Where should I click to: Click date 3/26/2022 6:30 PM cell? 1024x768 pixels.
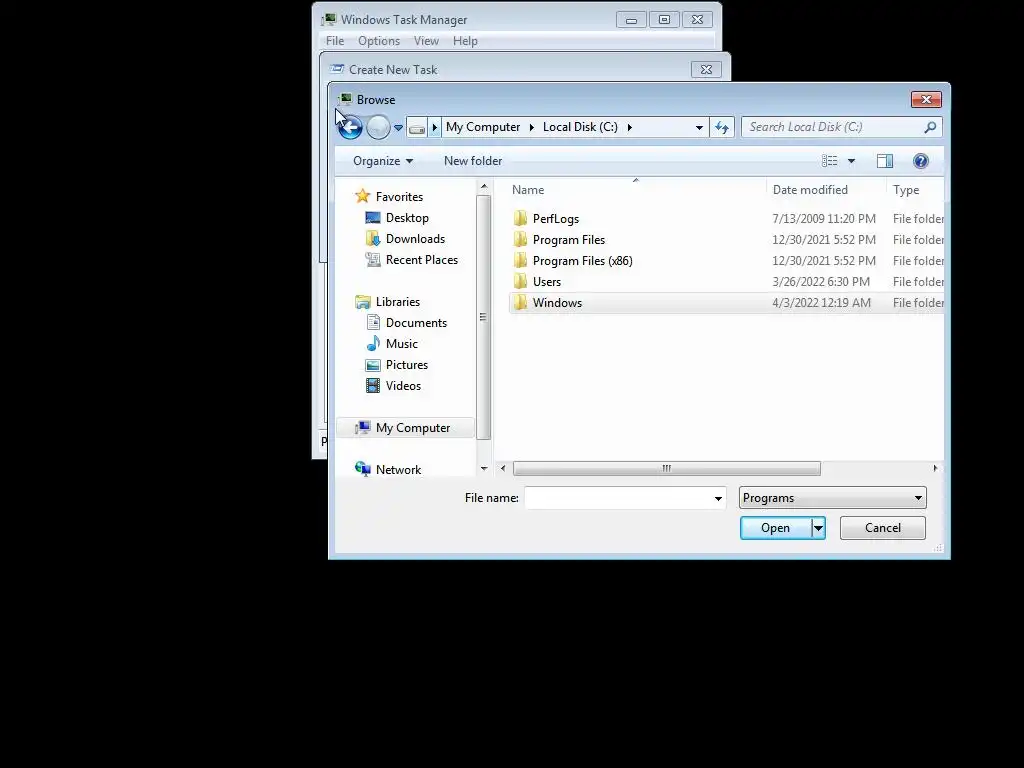[821, 281]
